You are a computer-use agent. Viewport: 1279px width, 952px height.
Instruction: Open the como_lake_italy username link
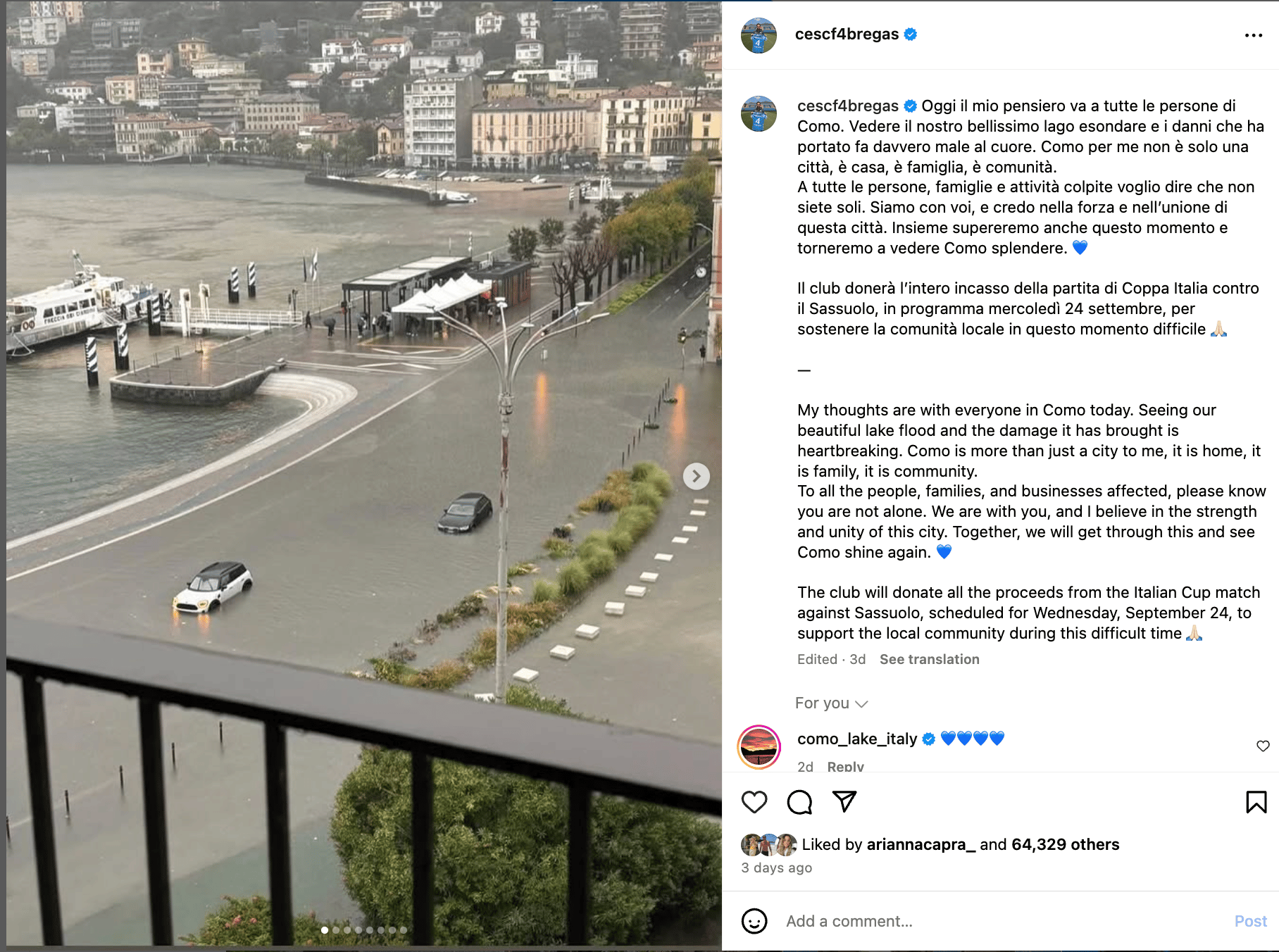point(857,739)
